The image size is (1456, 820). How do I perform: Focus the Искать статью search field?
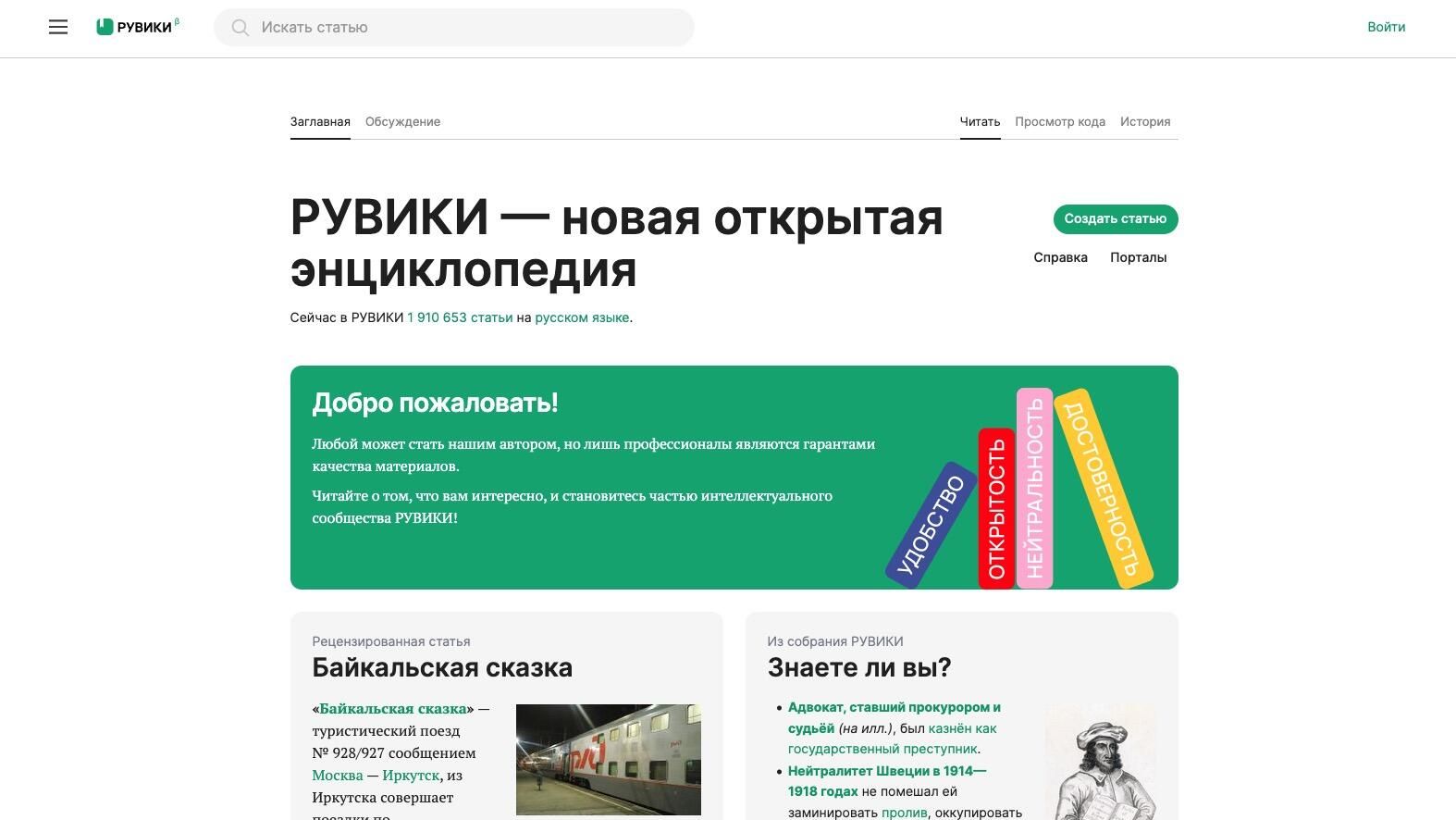click(454, 28)
